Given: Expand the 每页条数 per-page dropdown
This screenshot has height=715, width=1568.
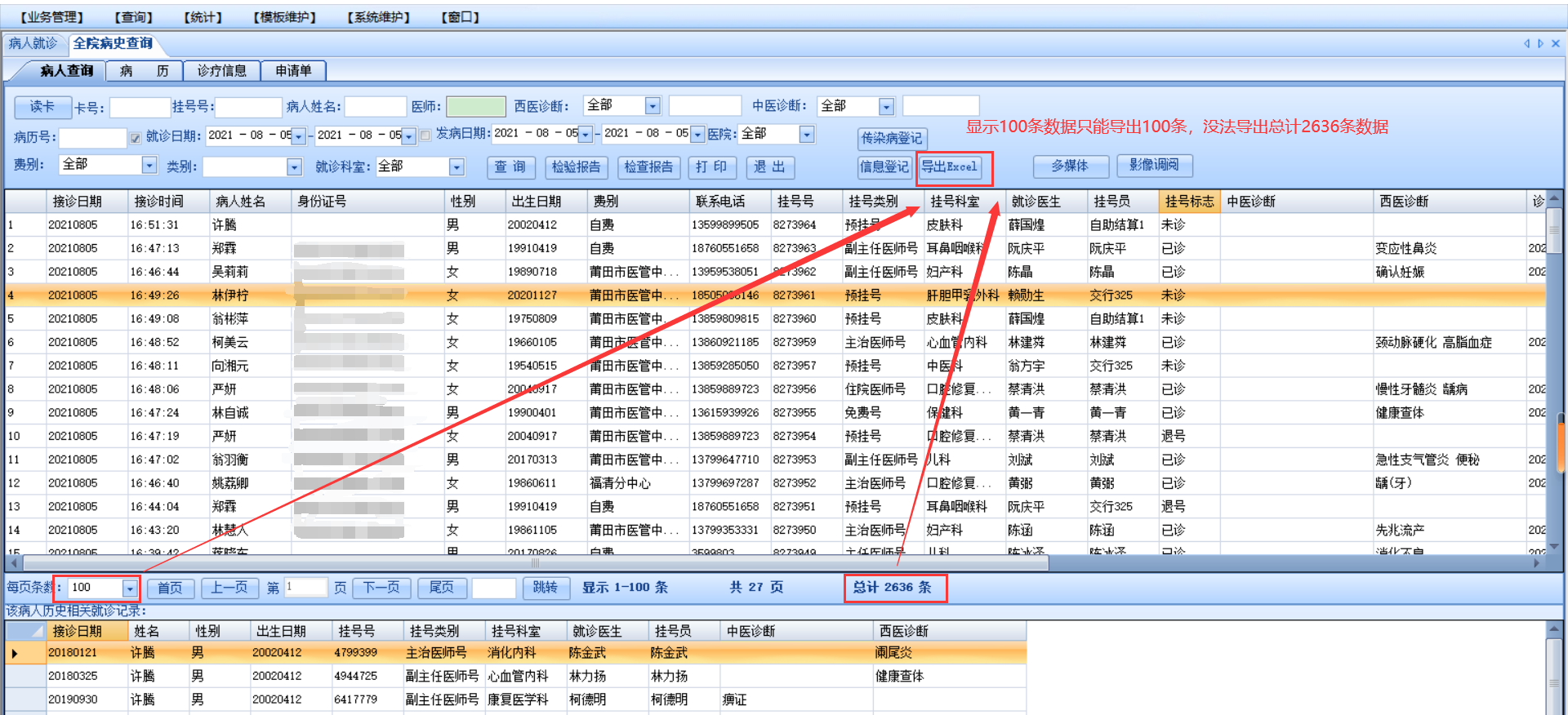Looking at the screenshot, I should coord(130,588).
